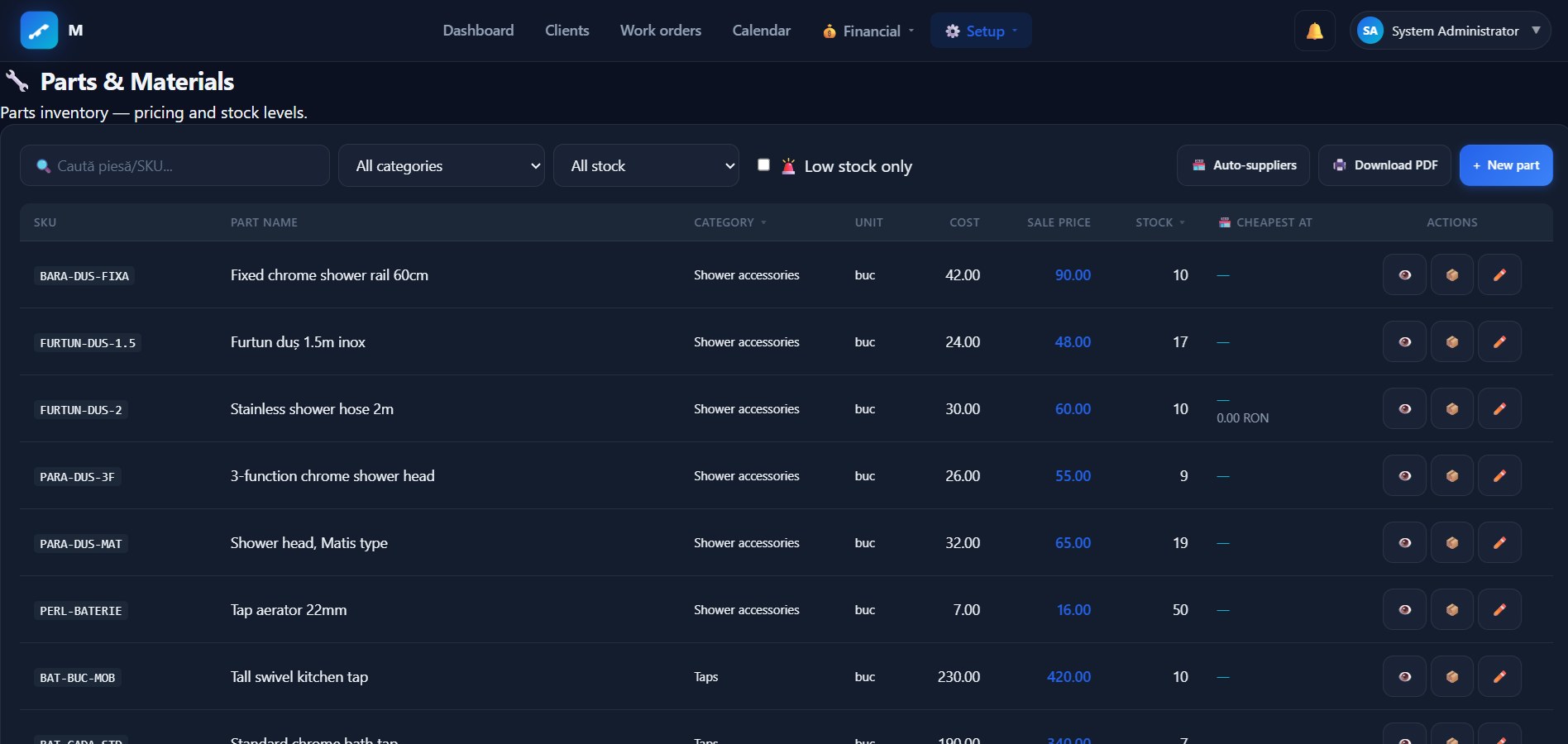Open the Clients page

[x=567, y=31]
